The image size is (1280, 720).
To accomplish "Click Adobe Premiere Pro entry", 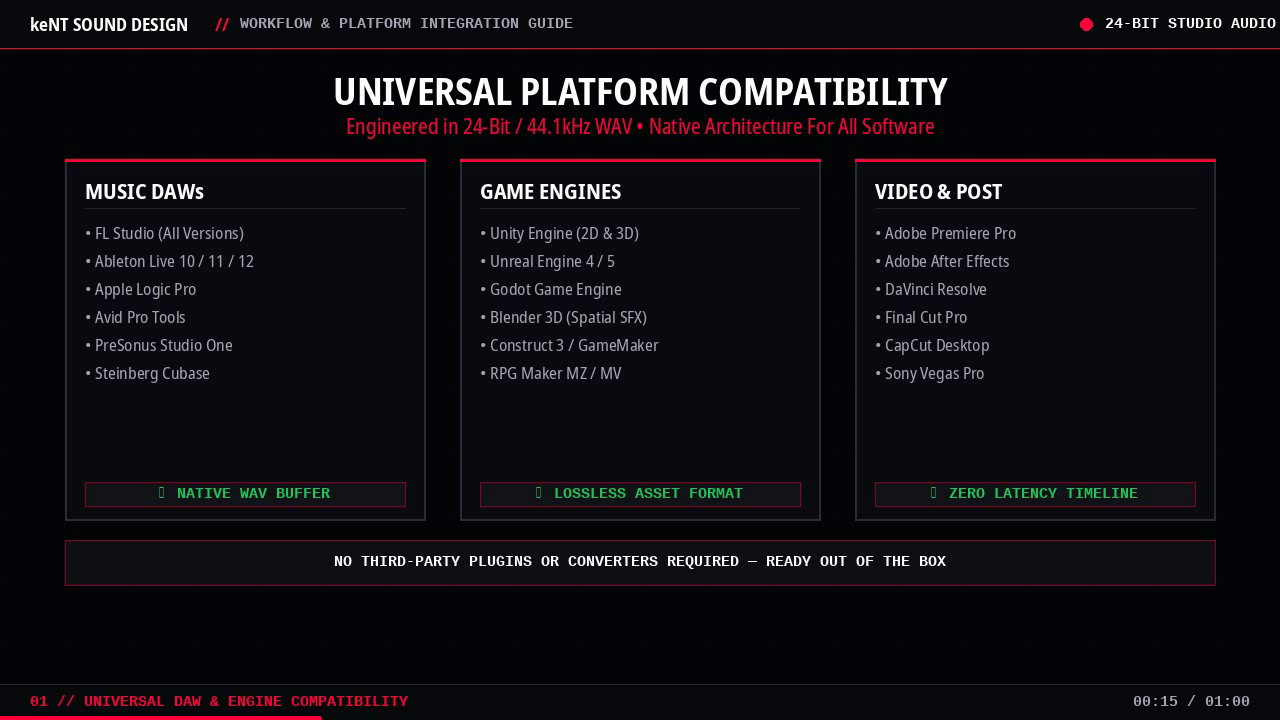I will pos(946,234).
